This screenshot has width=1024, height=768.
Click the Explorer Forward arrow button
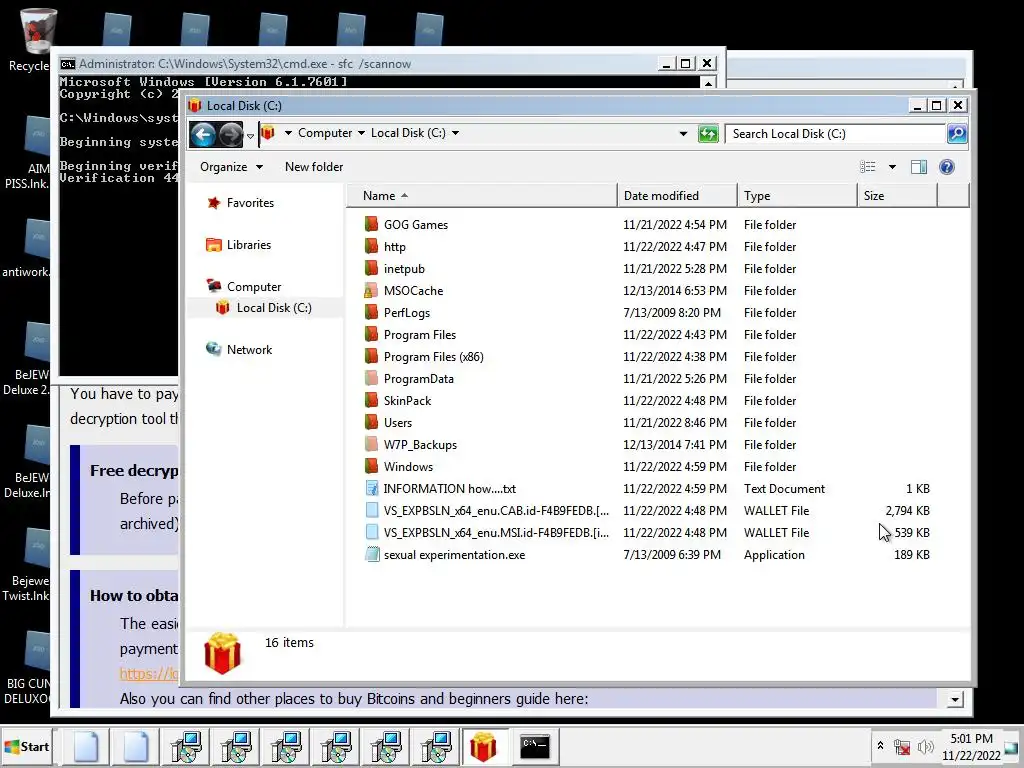click(x=231, y=135)
